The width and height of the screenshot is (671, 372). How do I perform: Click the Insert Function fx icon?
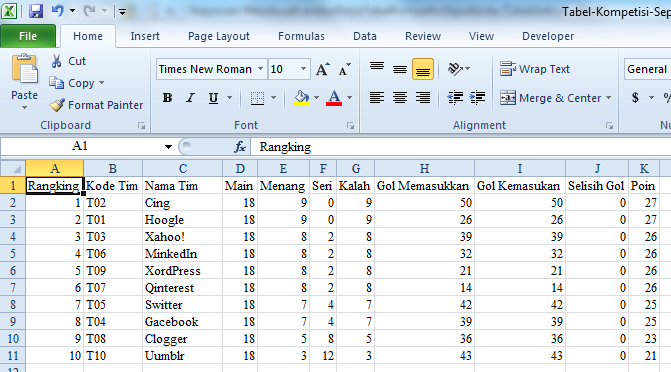point(240,147)
